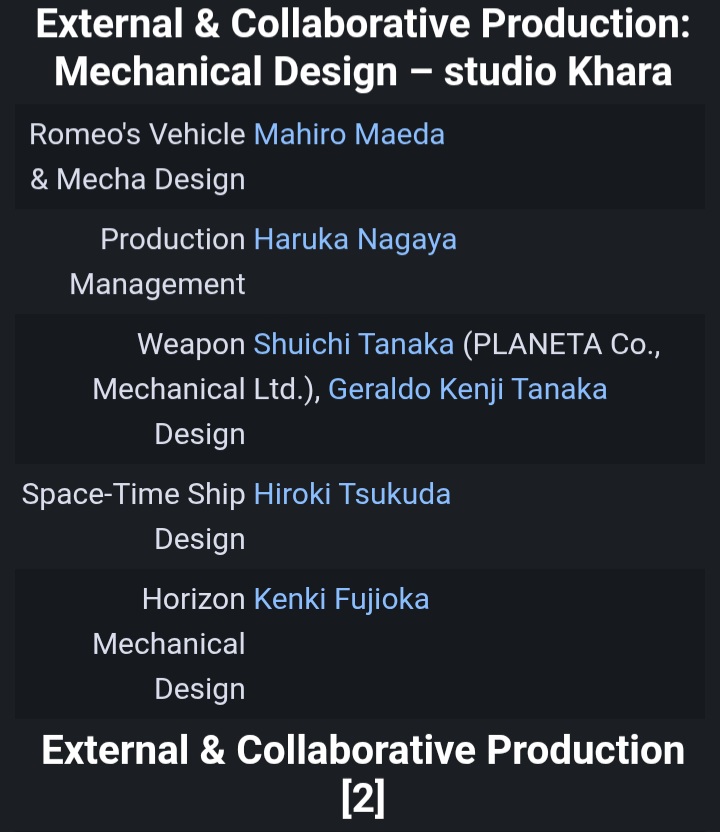Screen dimensions: 720x832
Task: Open Geraldo Kenji Tanaka's profile link
Action: 467,389
